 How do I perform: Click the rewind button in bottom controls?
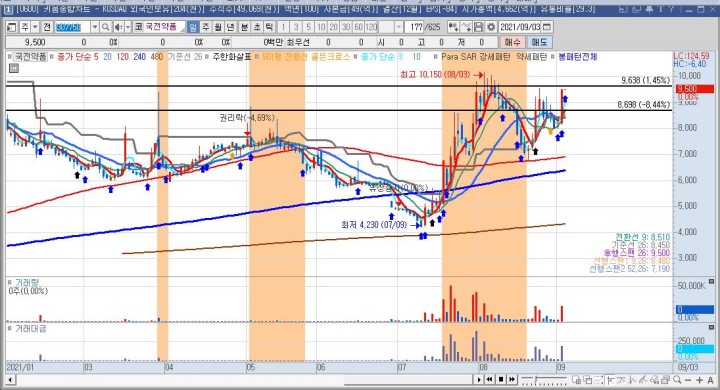point(489,379)
